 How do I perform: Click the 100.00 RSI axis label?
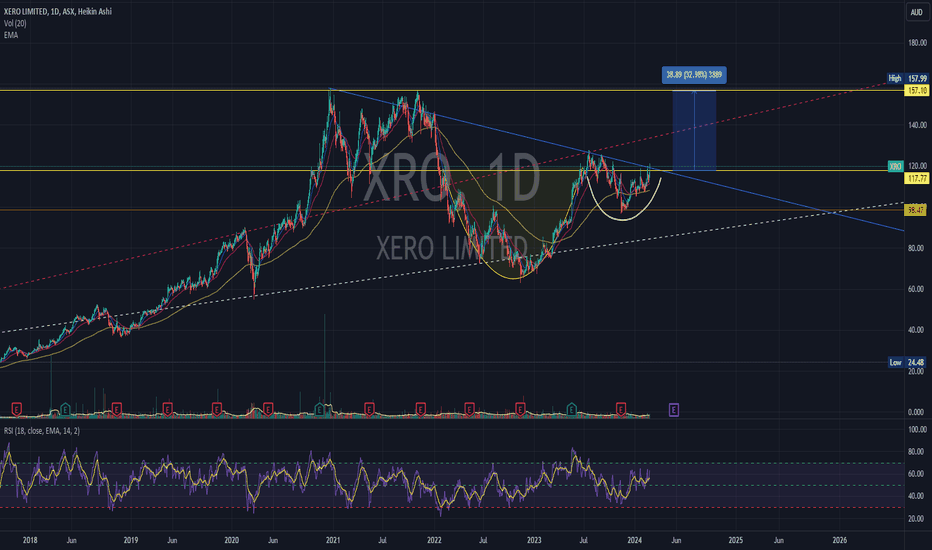917,429
